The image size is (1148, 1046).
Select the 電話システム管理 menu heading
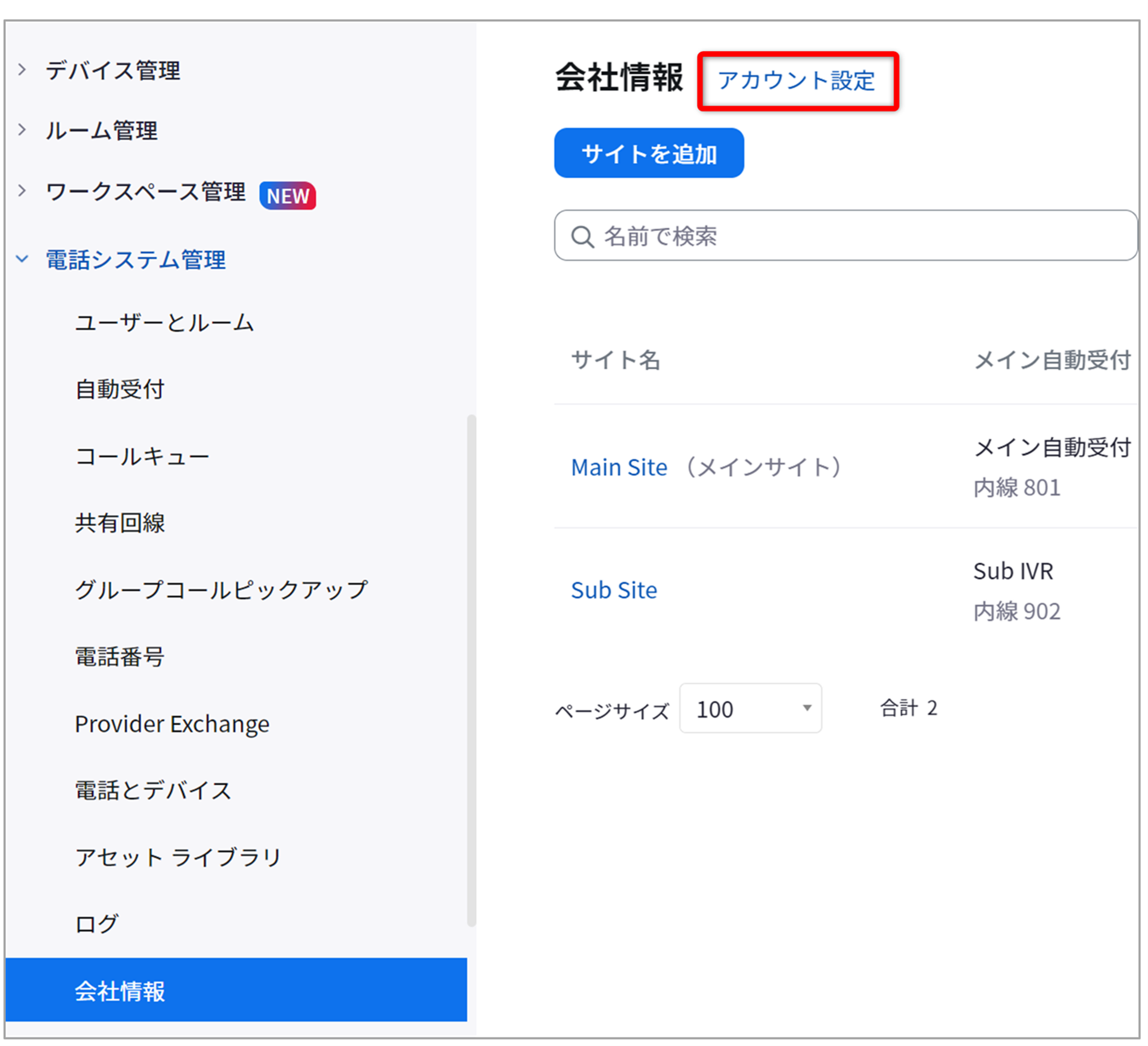(136, 260)
